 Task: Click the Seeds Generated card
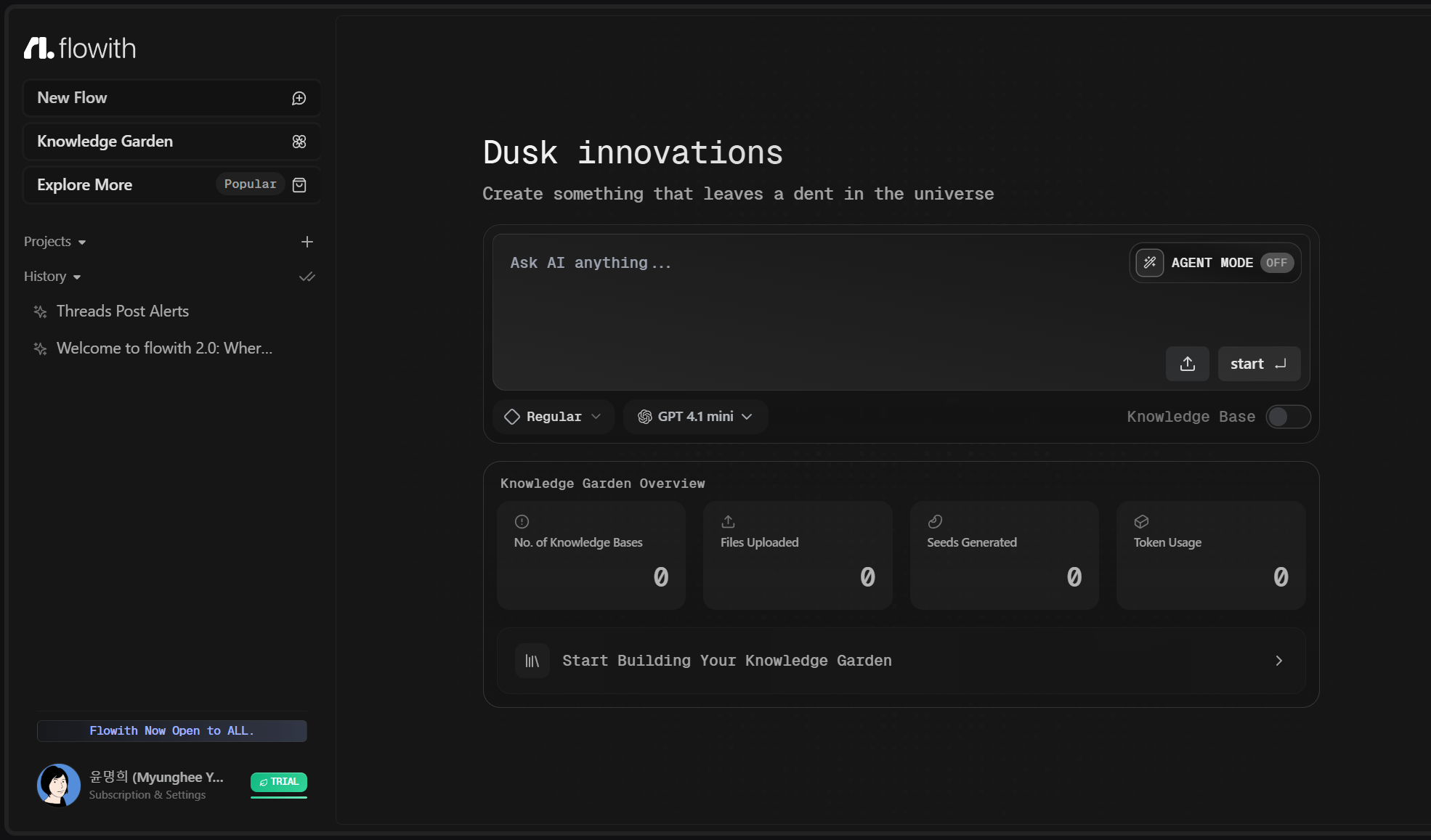point(1005,555)
